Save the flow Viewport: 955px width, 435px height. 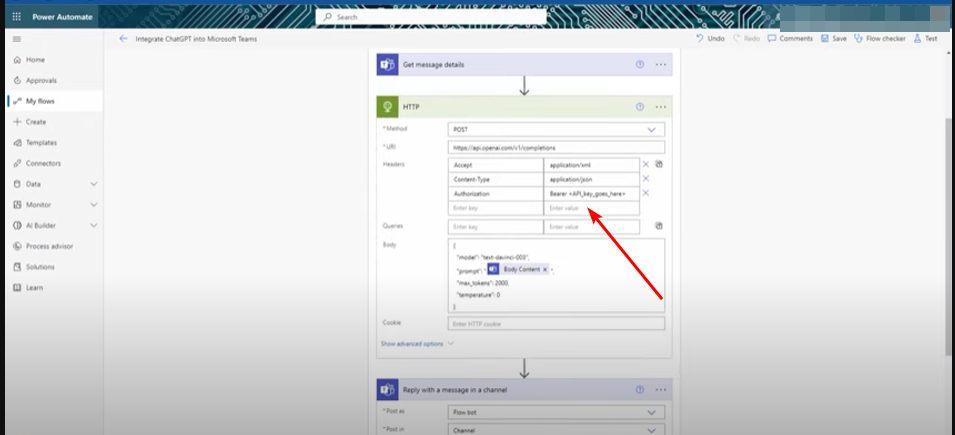[x=833, y=38]
